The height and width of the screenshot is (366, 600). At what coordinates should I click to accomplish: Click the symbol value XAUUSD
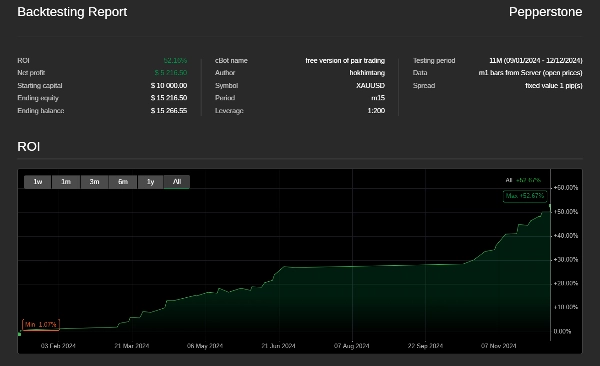pos(370,86)
